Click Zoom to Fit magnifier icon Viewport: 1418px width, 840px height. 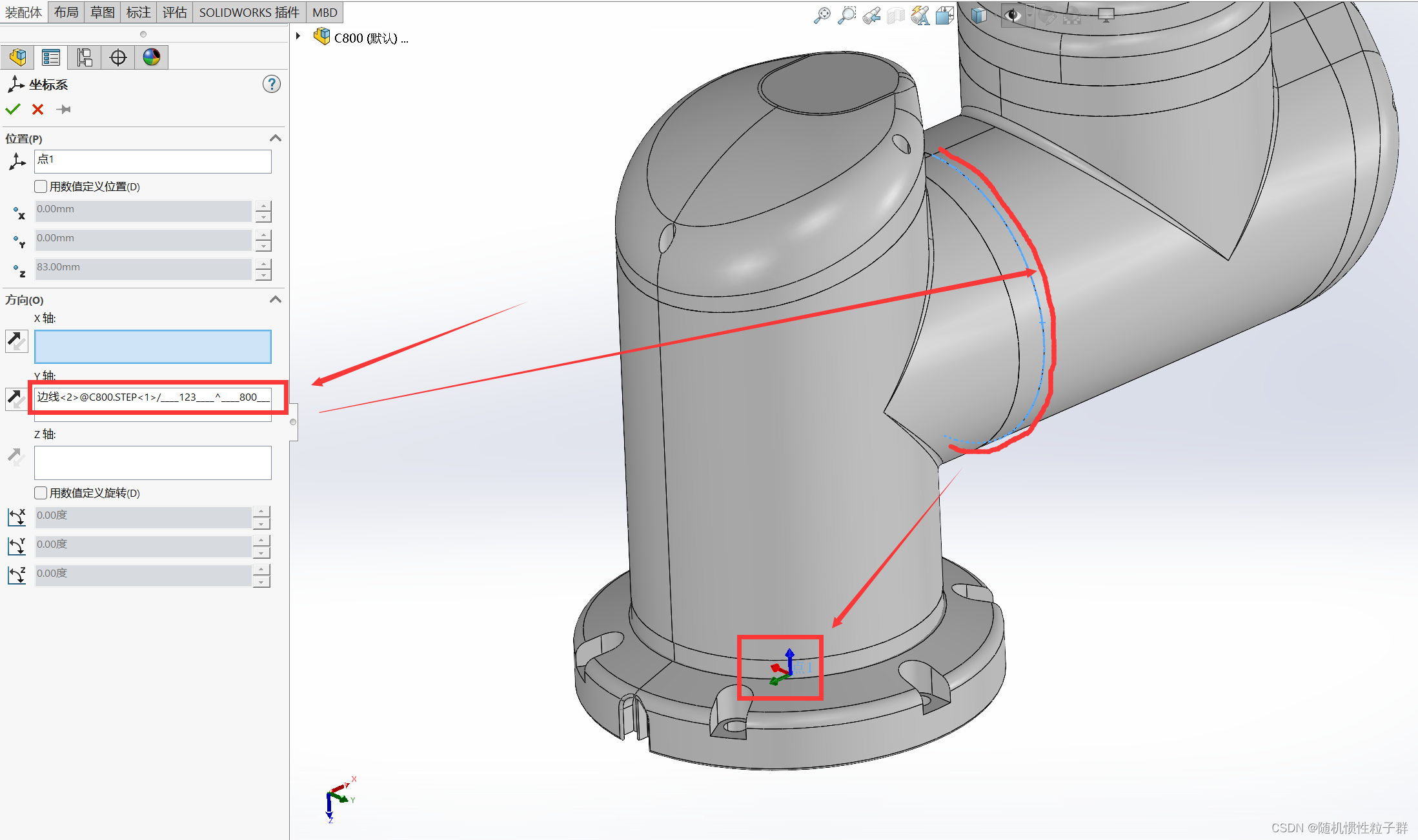click(822, 15)
